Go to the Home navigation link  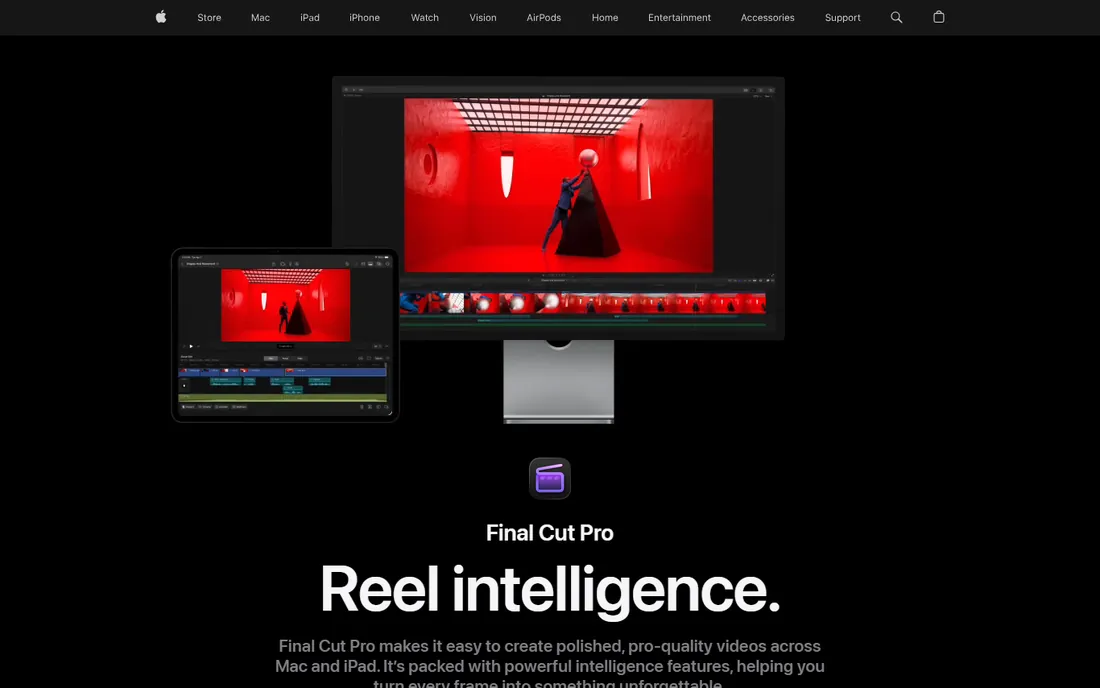605,18
